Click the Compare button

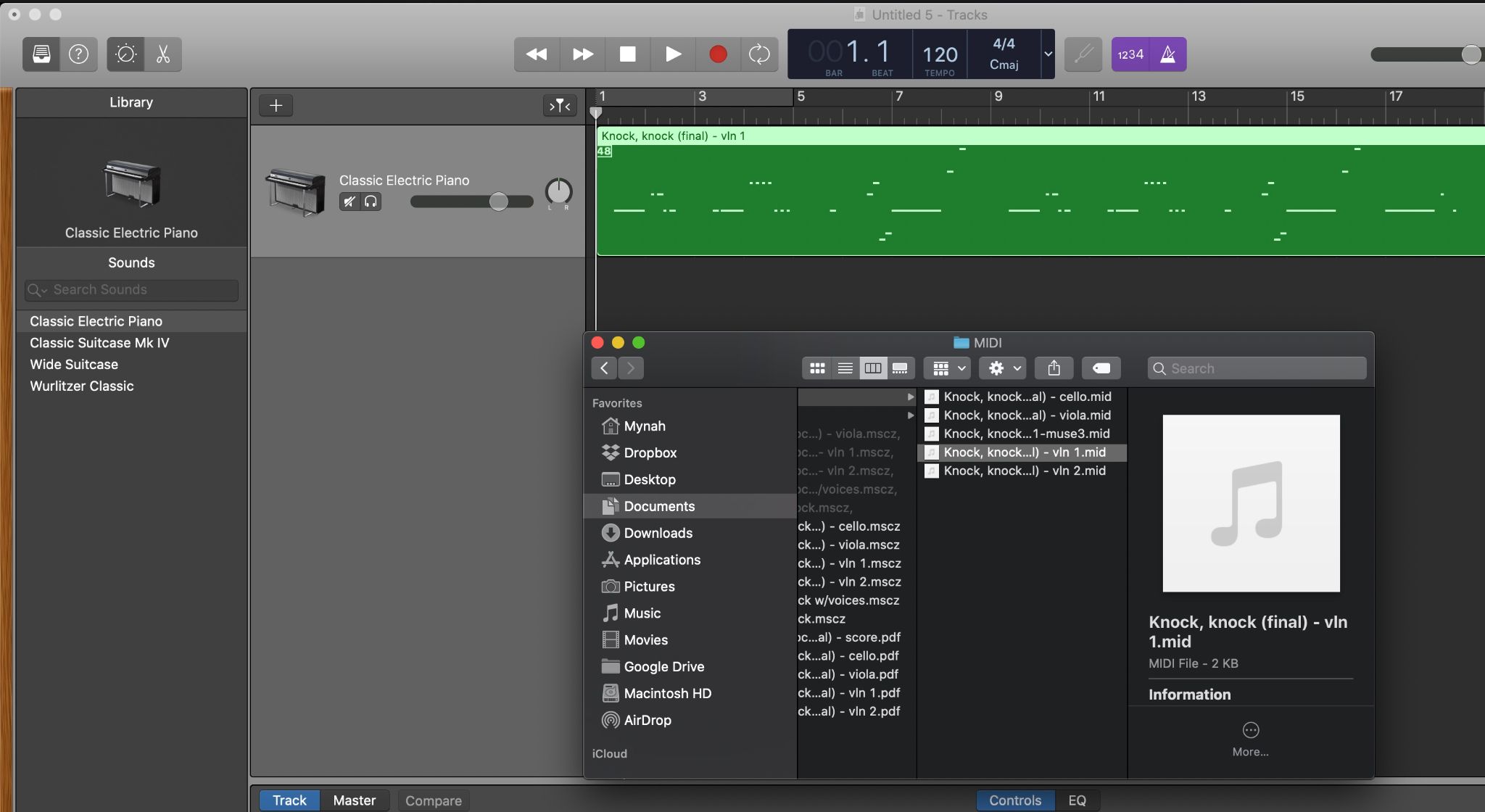click(x=433, y=800)
